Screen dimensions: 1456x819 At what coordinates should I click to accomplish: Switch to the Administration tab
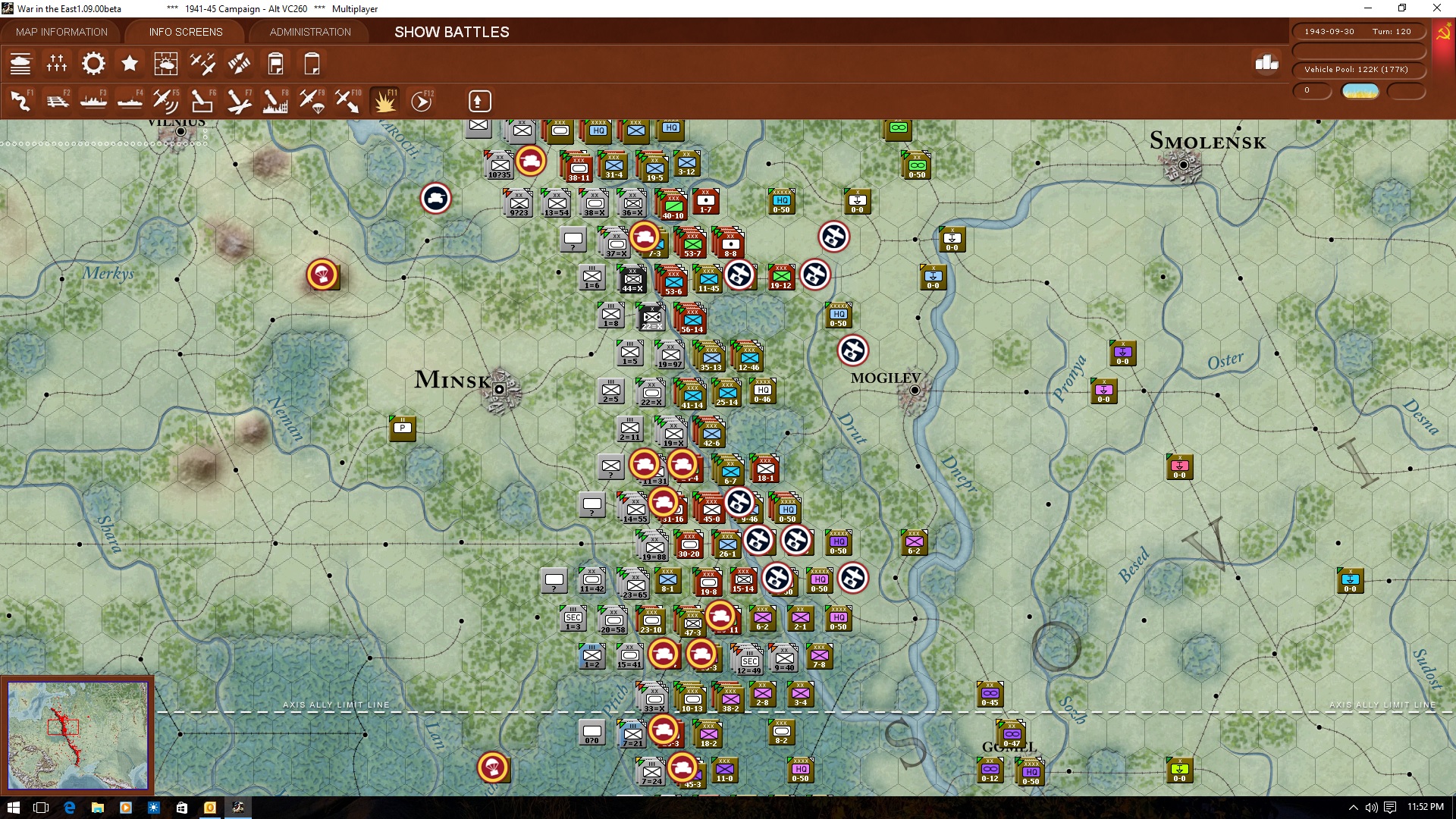coord(310,32)
